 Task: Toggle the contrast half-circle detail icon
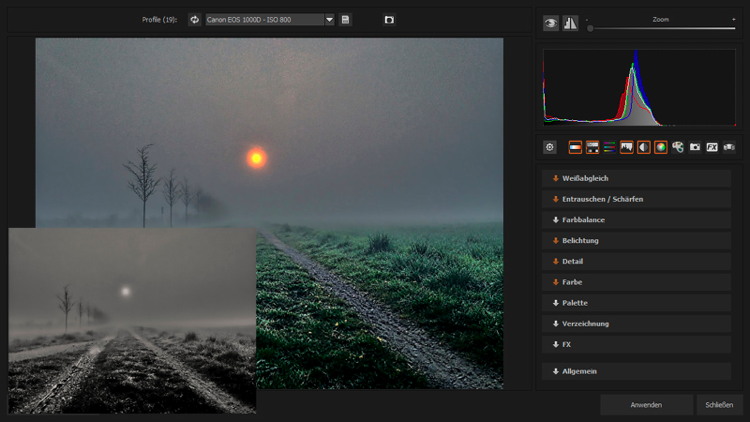pos(643,147)
